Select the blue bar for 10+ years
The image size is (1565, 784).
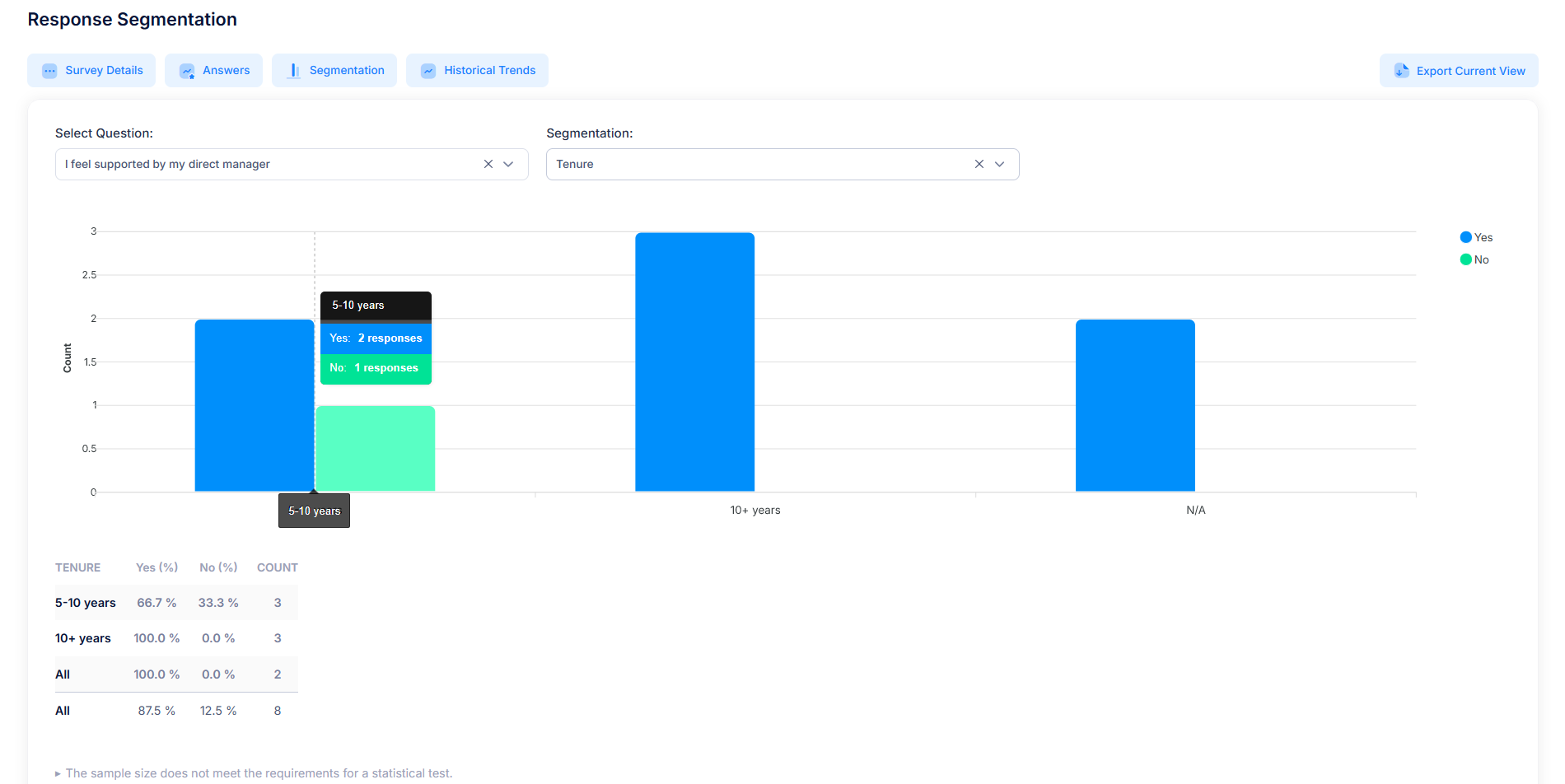[x=695, y=362]
